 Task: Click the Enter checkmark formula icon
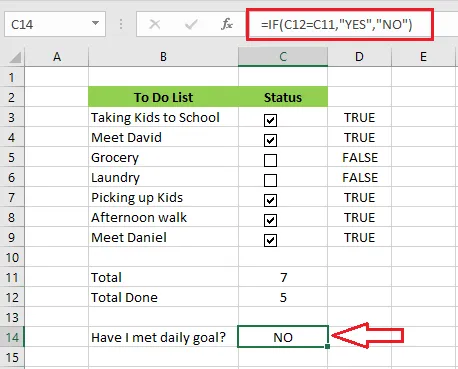click(x=191, y=24)
